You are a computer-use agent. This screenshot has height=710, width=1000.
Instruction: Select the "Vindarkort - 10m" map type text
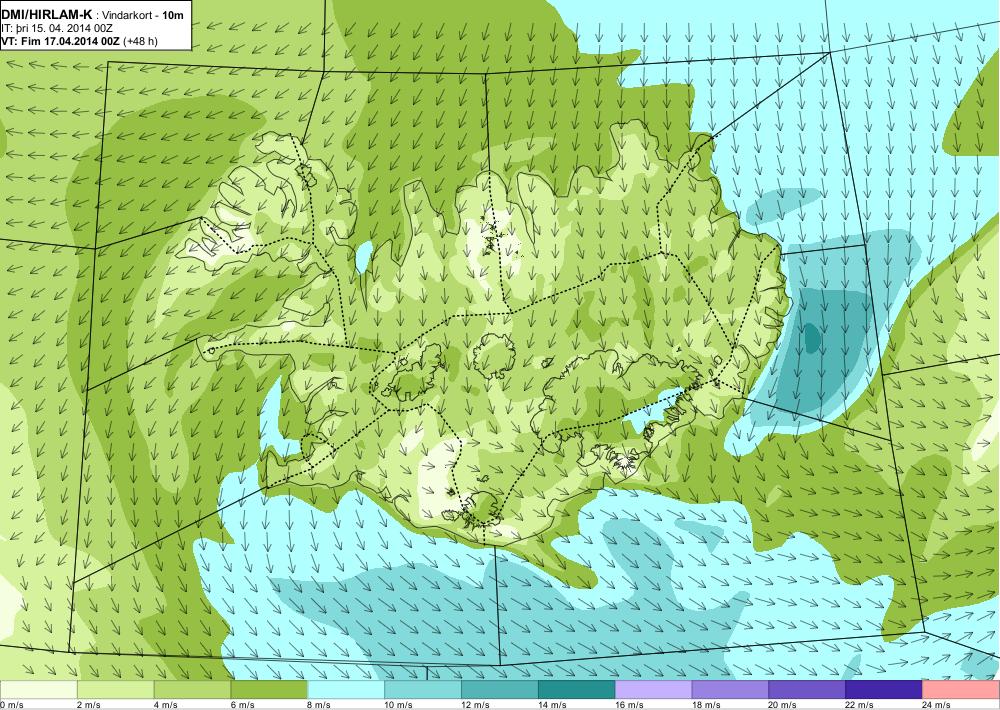144,14
